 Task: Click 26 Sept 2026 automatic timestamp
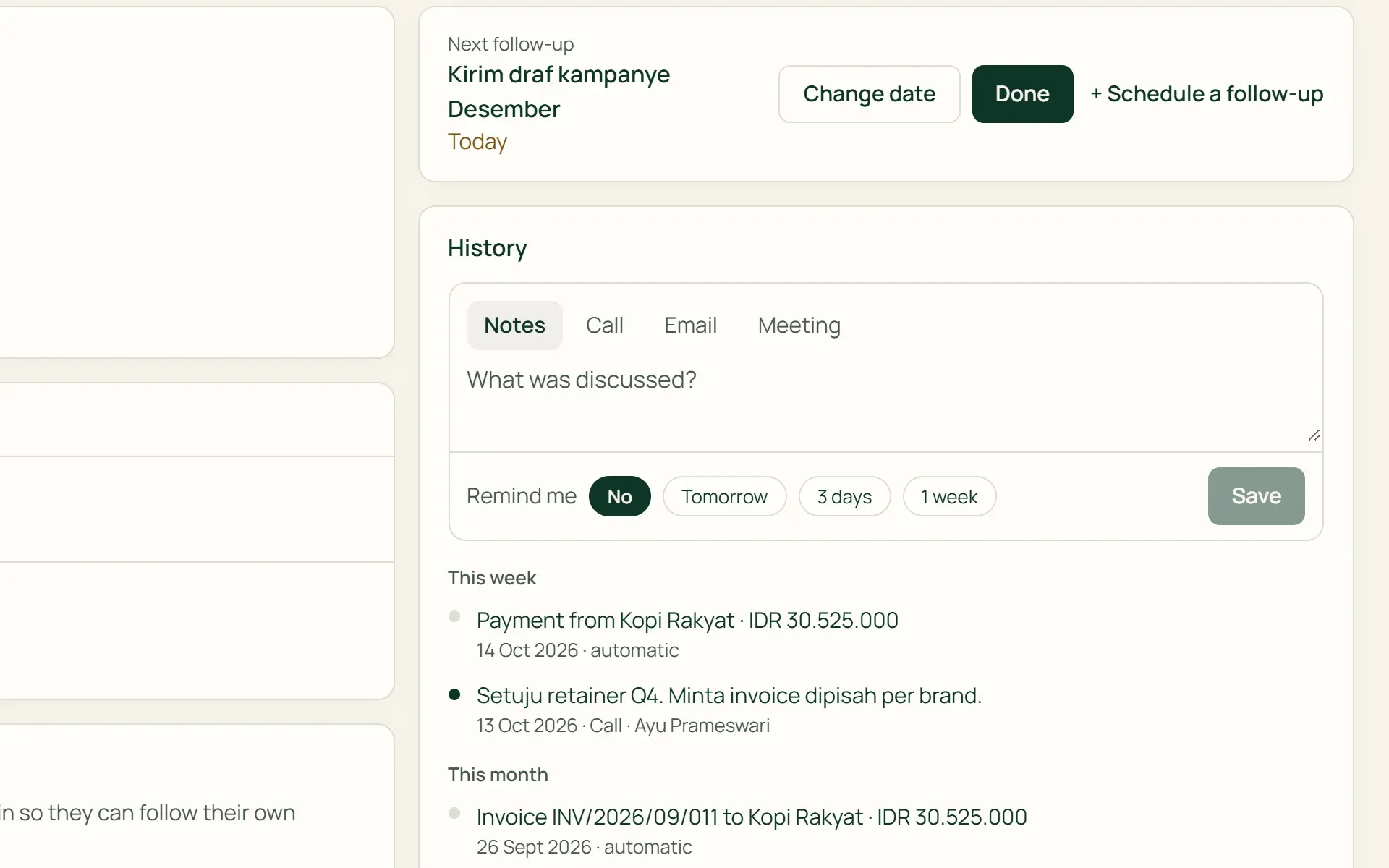pyautogui.click(x=584, y=847)
